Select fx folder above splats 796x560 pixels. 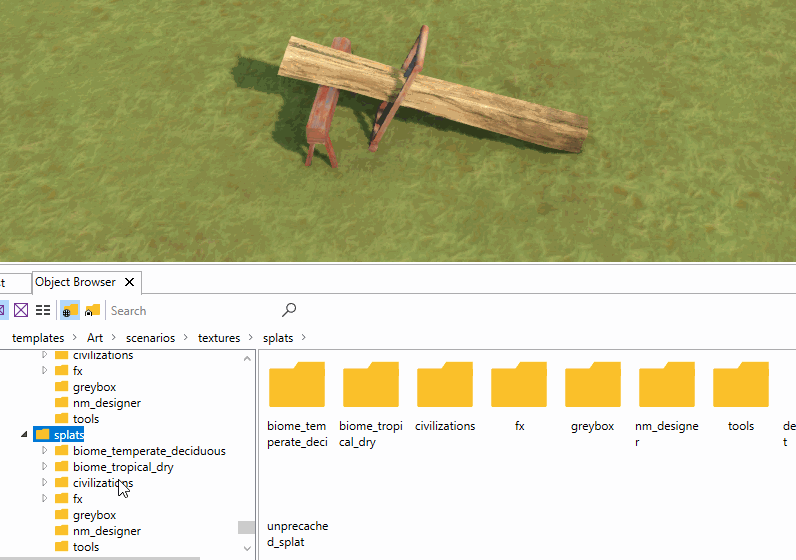[69, 371]
